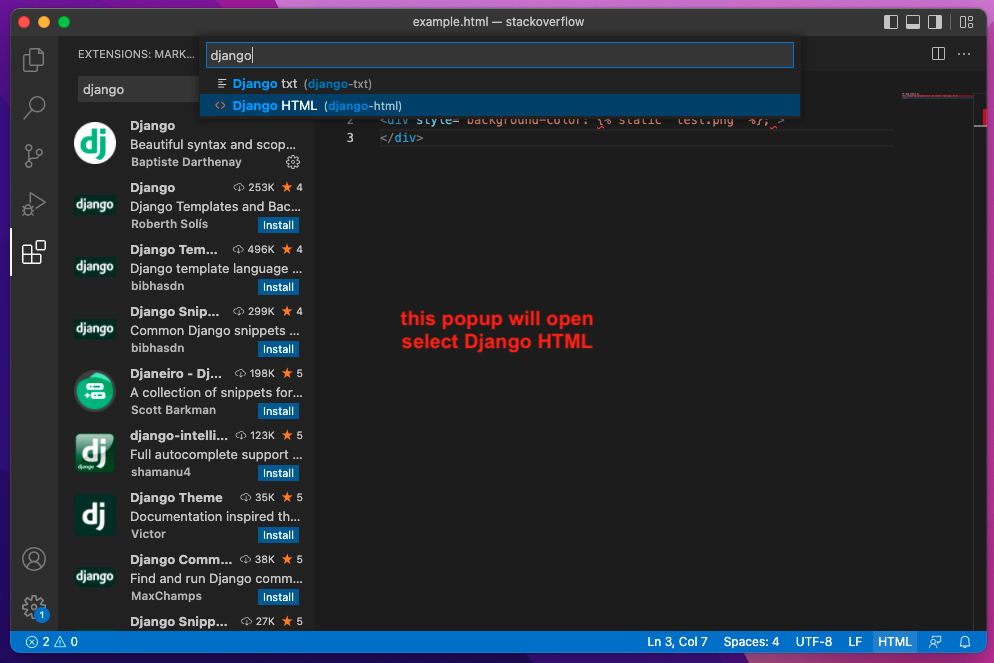
Task: Click Django Snipp... 27K extension title
Action: pyautogui.click(x=179, y=622)
